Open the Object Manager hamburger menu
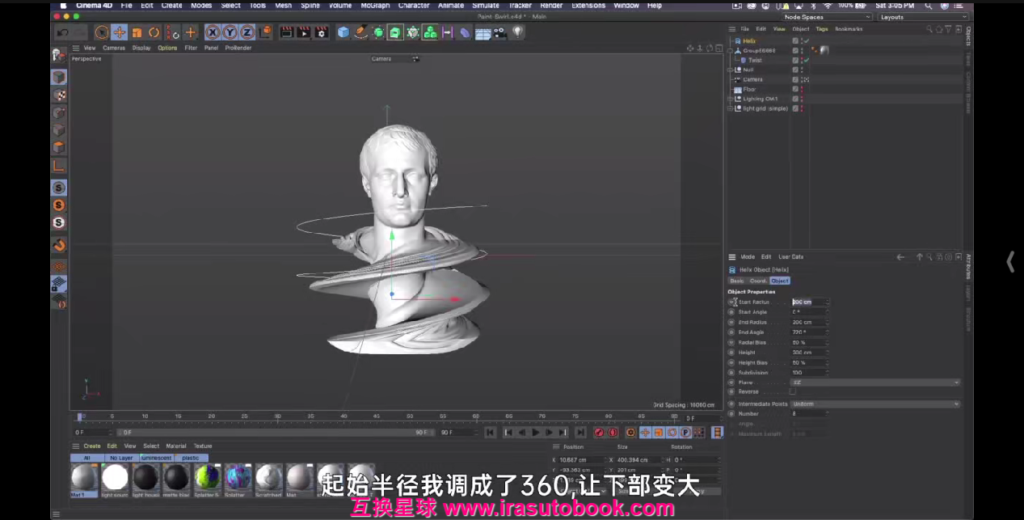Screen dimensions: 1024x520 click(x=732, y=29)
